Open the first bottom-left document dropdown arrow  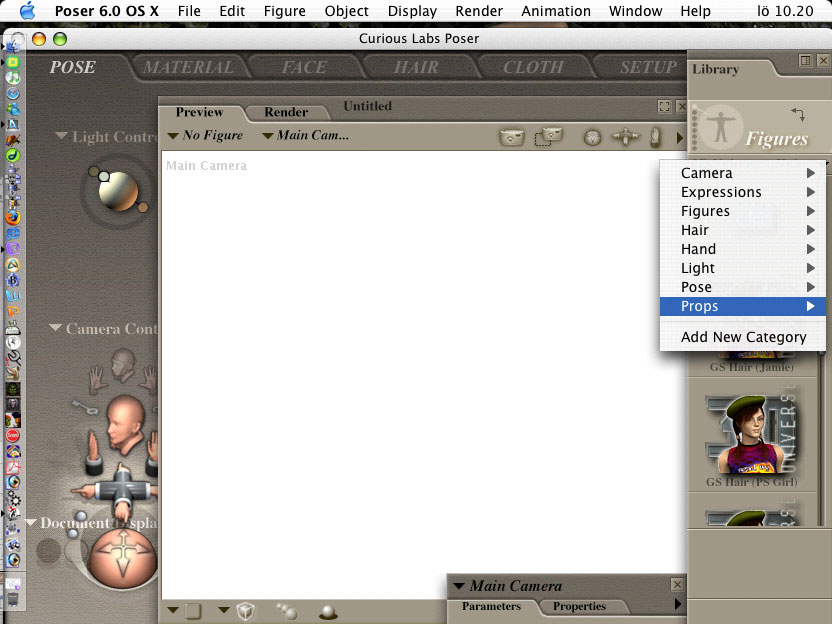[x=173, y=610]
